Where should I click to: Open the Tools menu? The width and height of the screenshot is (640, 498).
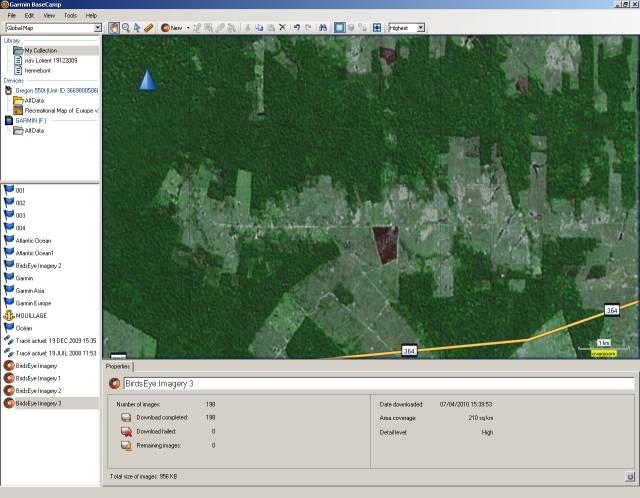coord(70,16)
